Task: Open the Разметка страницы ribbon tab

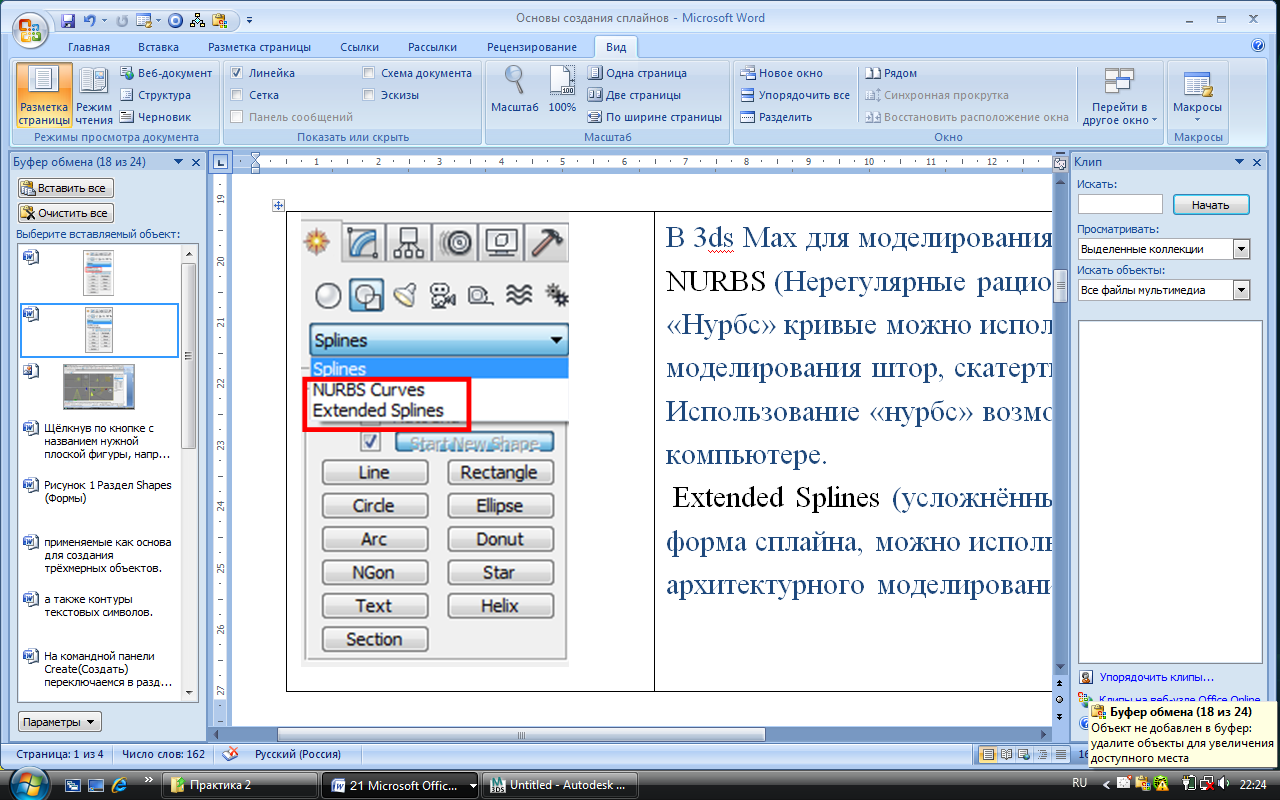Action: click(259, 47)
